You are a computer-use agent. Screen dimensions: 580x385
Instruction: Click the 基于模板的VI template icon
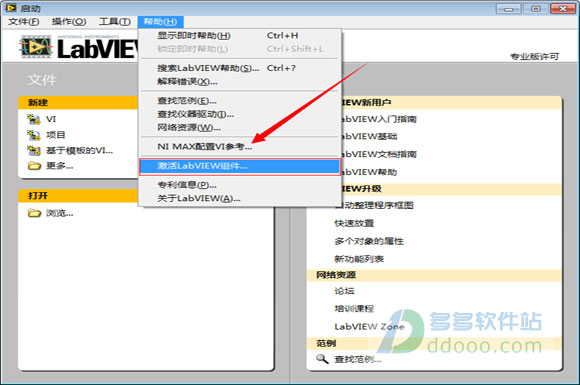[34, 151]
